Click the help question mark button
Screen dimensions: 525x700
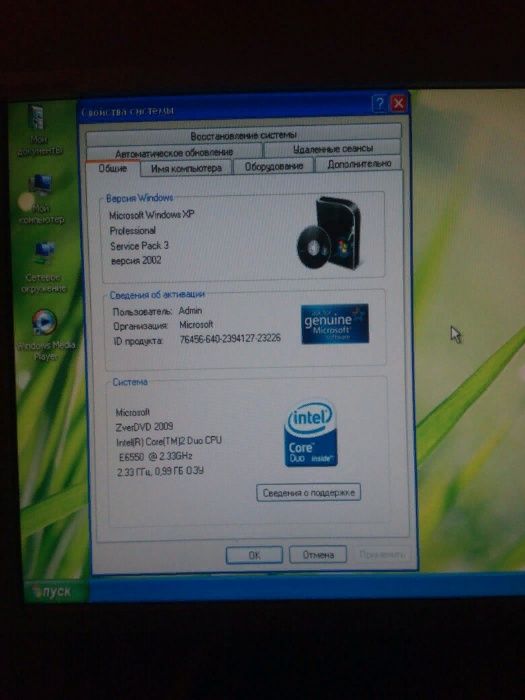[379, 104]
